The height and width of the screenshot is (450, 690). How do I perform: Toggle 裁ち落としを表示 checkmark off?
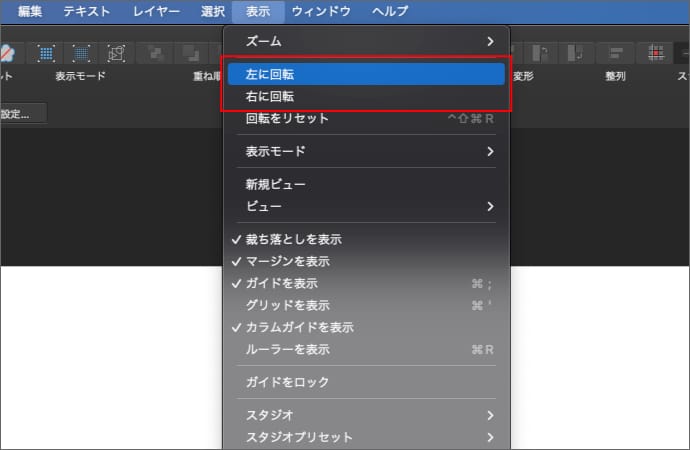tap(294, 240)
